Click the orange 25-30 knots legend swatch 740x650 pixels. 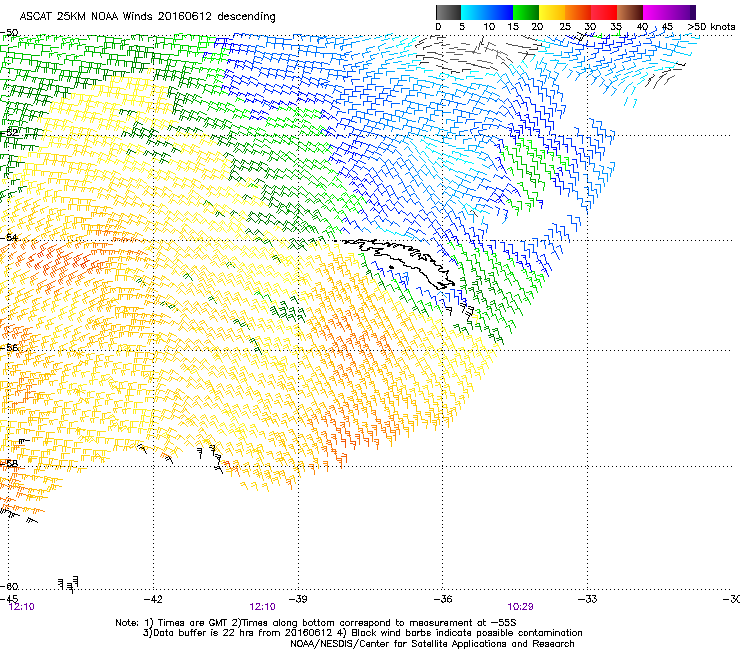click(578, 12)
